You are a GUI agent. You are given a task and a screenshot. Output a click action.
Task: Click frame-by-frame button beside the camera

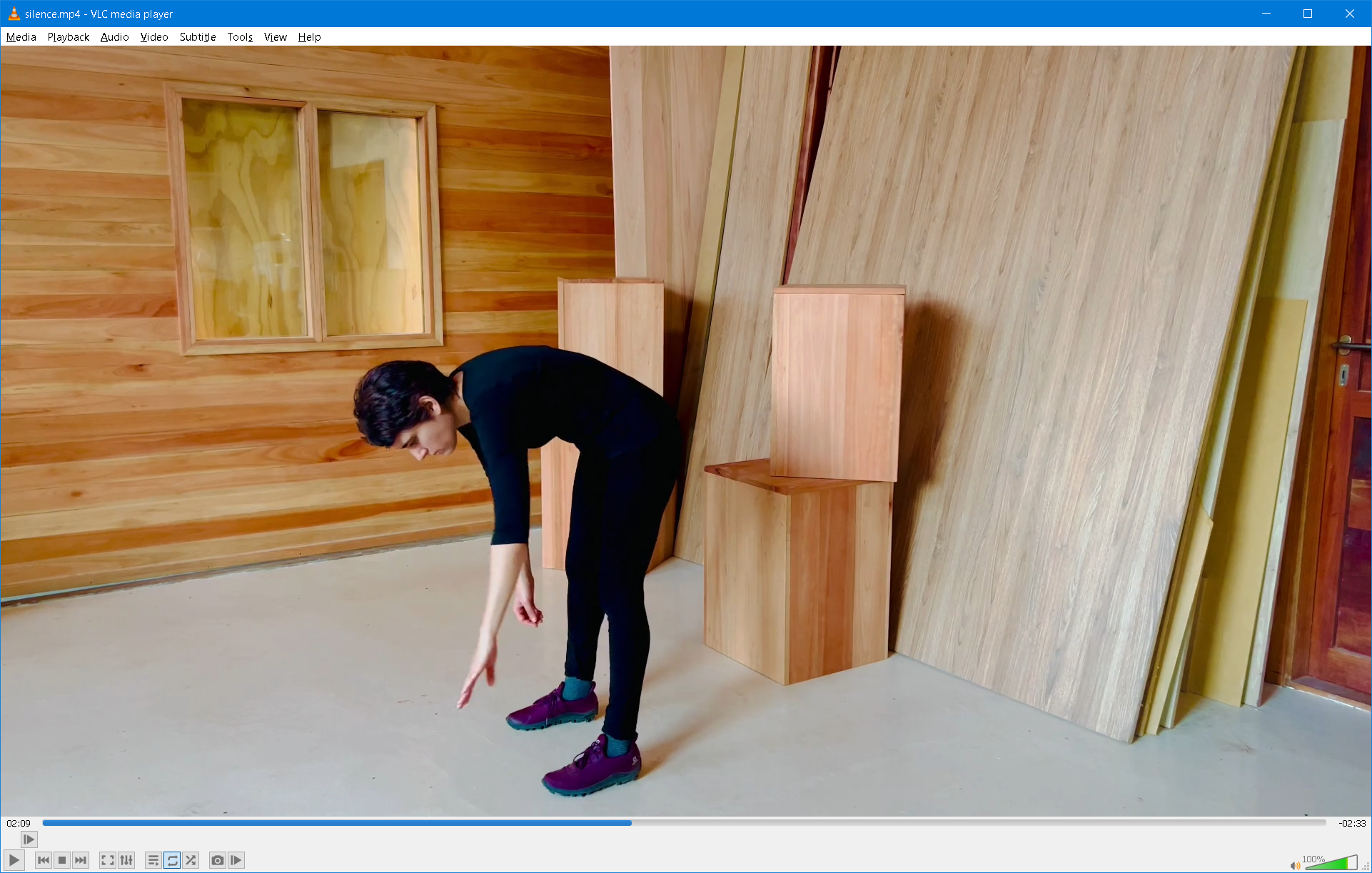click(236, 860)
